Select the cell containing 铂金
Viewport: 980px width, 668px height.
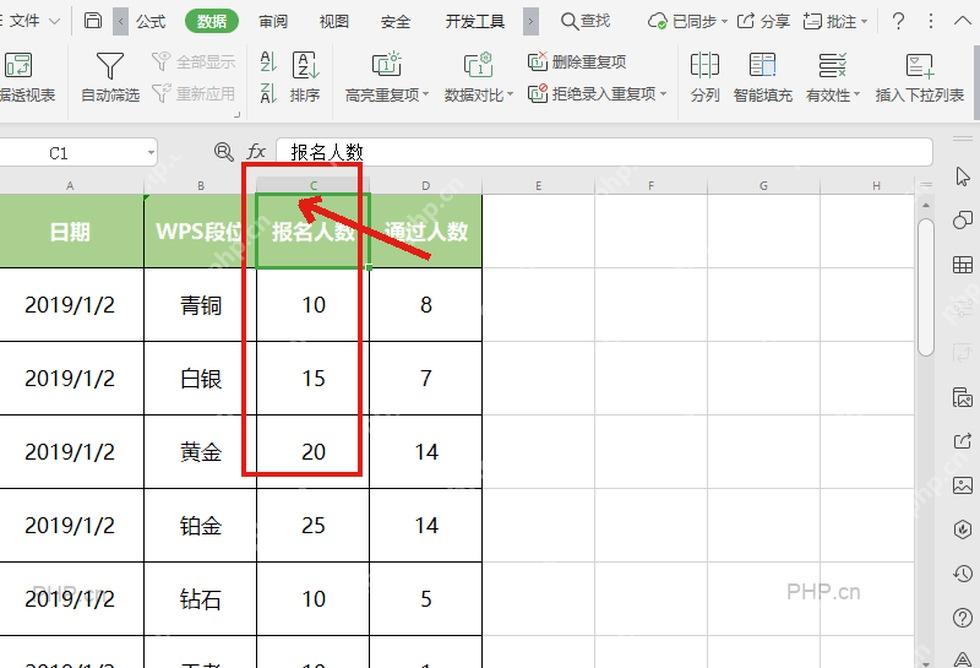coord(200,525)
